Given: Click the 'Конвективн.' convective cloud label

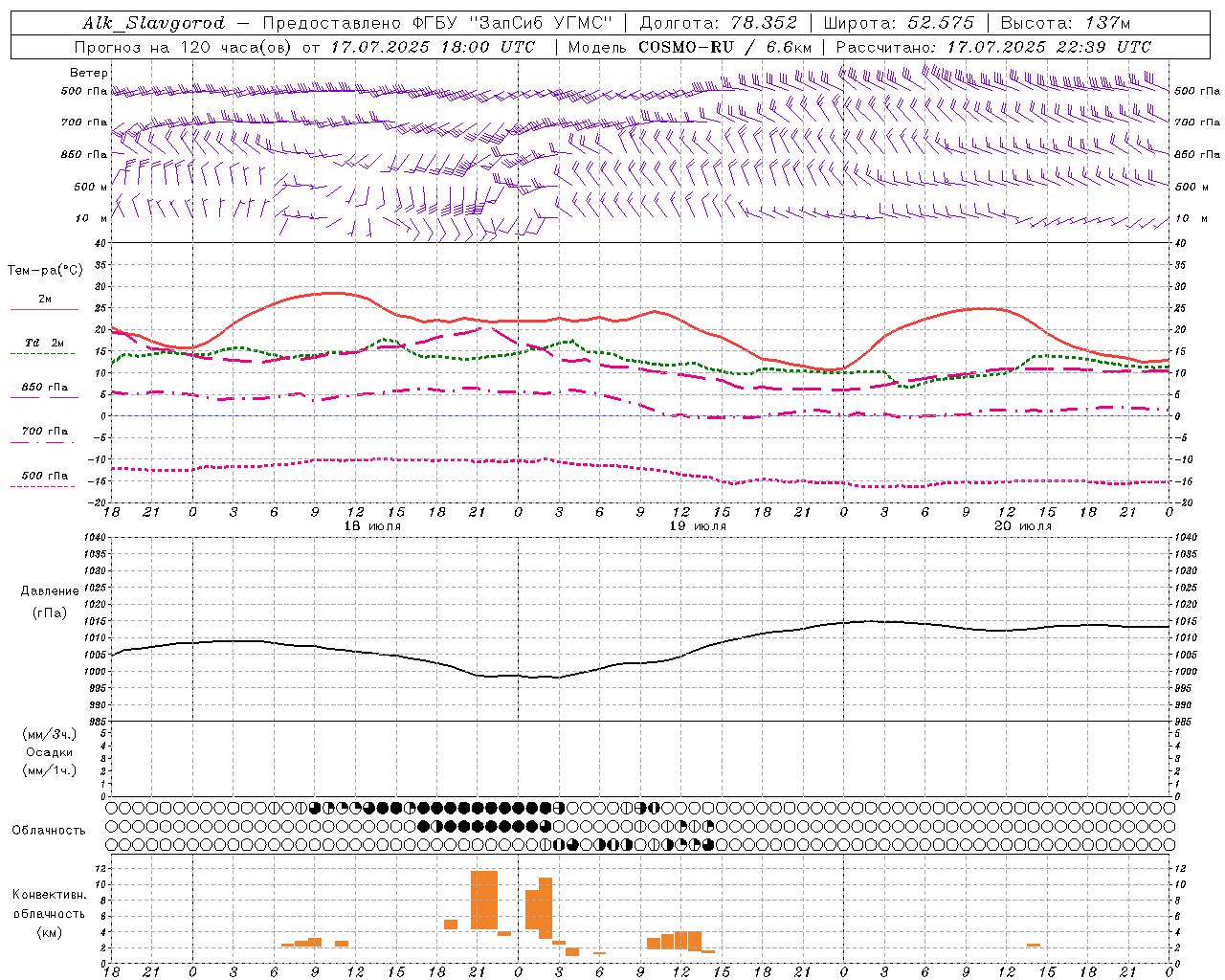Looking at the screenshot, I should 49,895.
